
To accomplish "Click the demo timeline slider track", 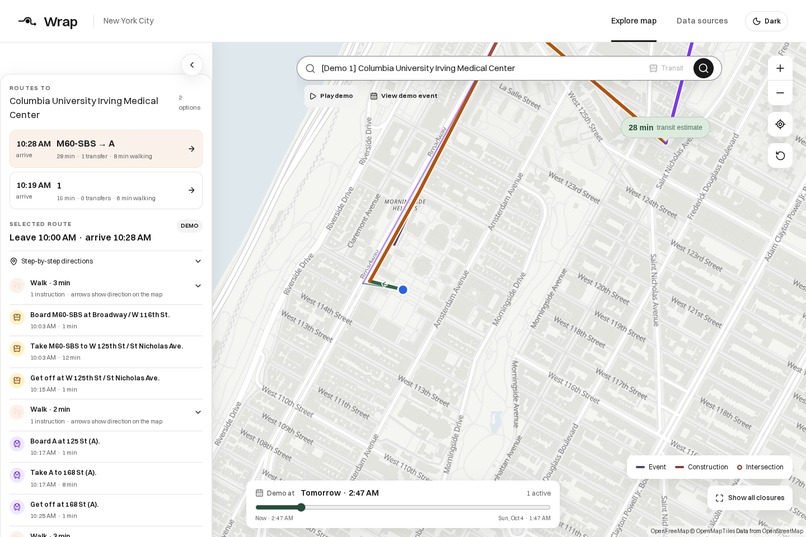I will 403,508.
